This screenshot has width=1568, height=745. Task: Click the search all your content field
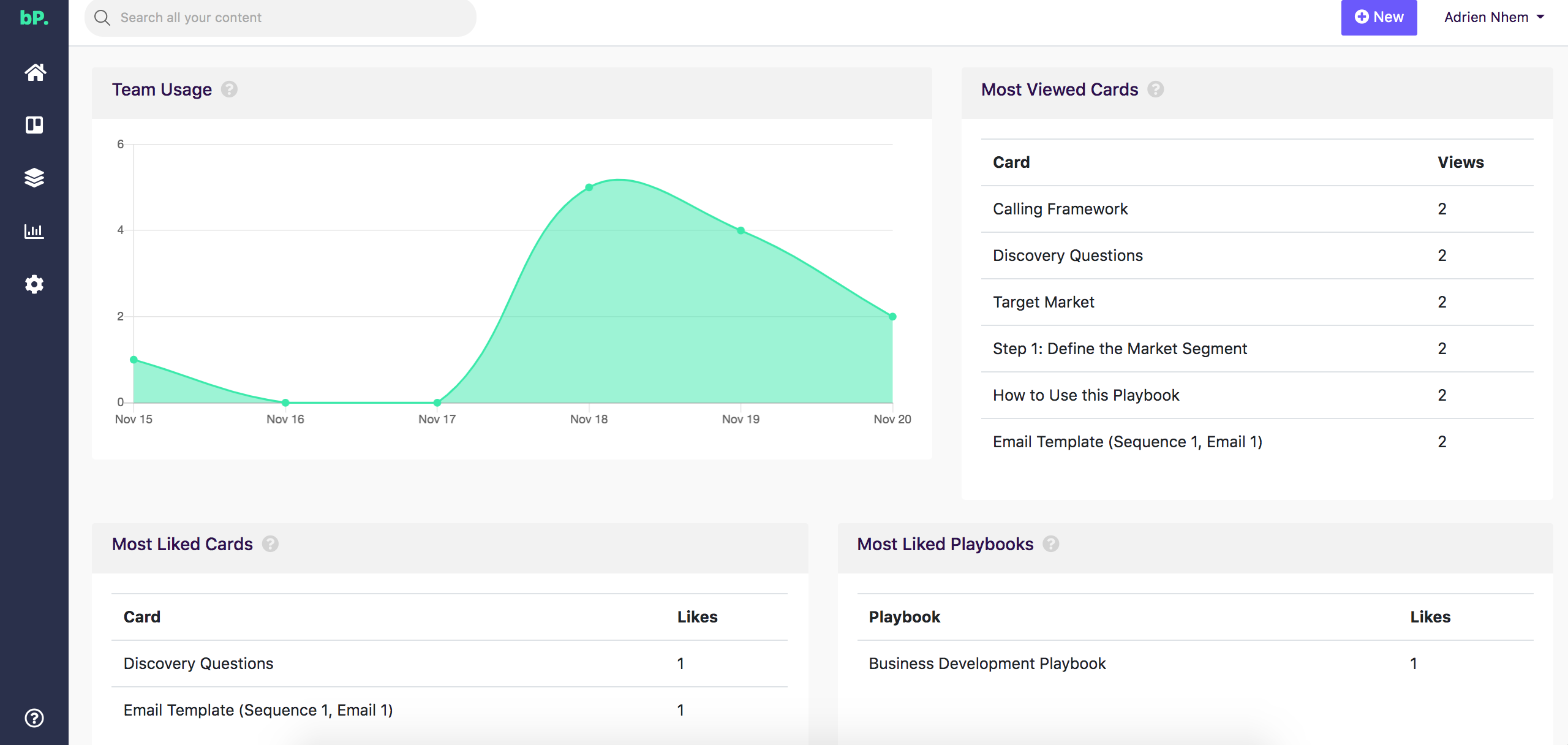pos(280,18)
